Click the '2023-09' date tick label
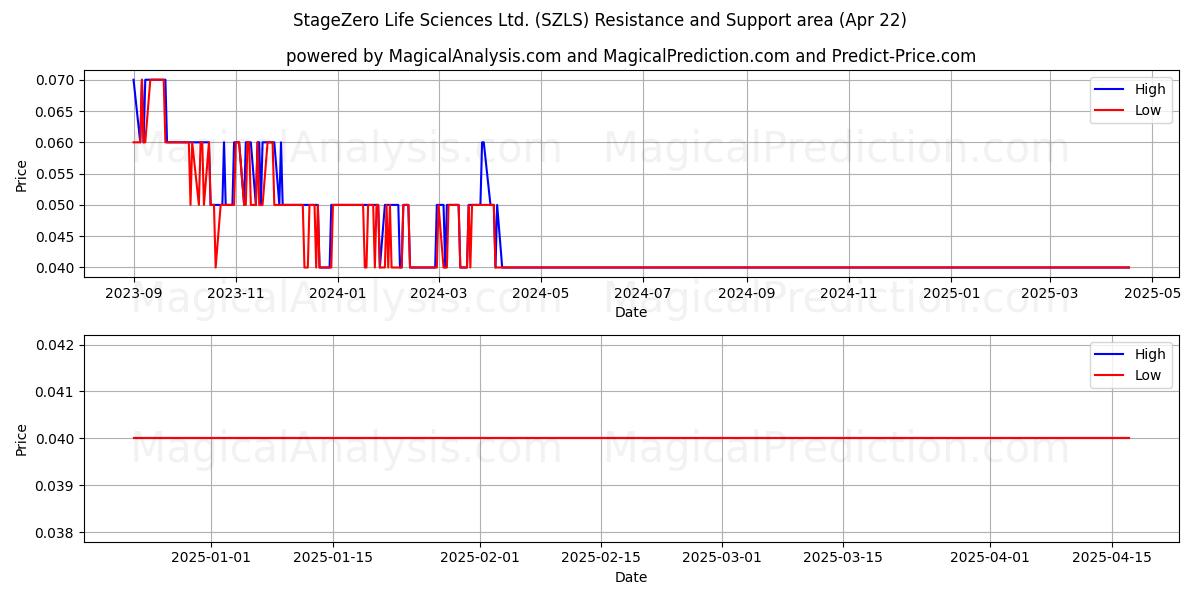The height and width of the screenshot is (600, 1200). point(134,293)
